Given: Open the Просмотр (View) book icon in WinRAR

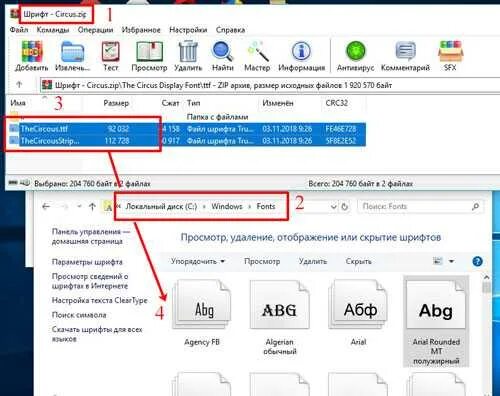Looking at the screenshot, I should tap(149, 52).
